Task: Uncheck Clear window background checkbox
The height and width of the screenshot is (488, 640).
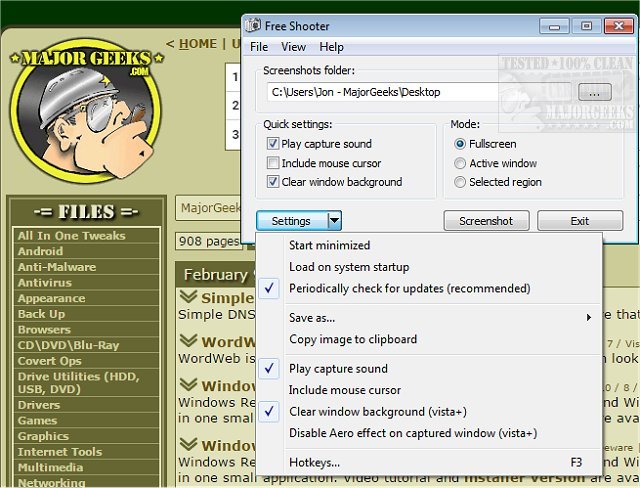Action: (x=273, y=182)
